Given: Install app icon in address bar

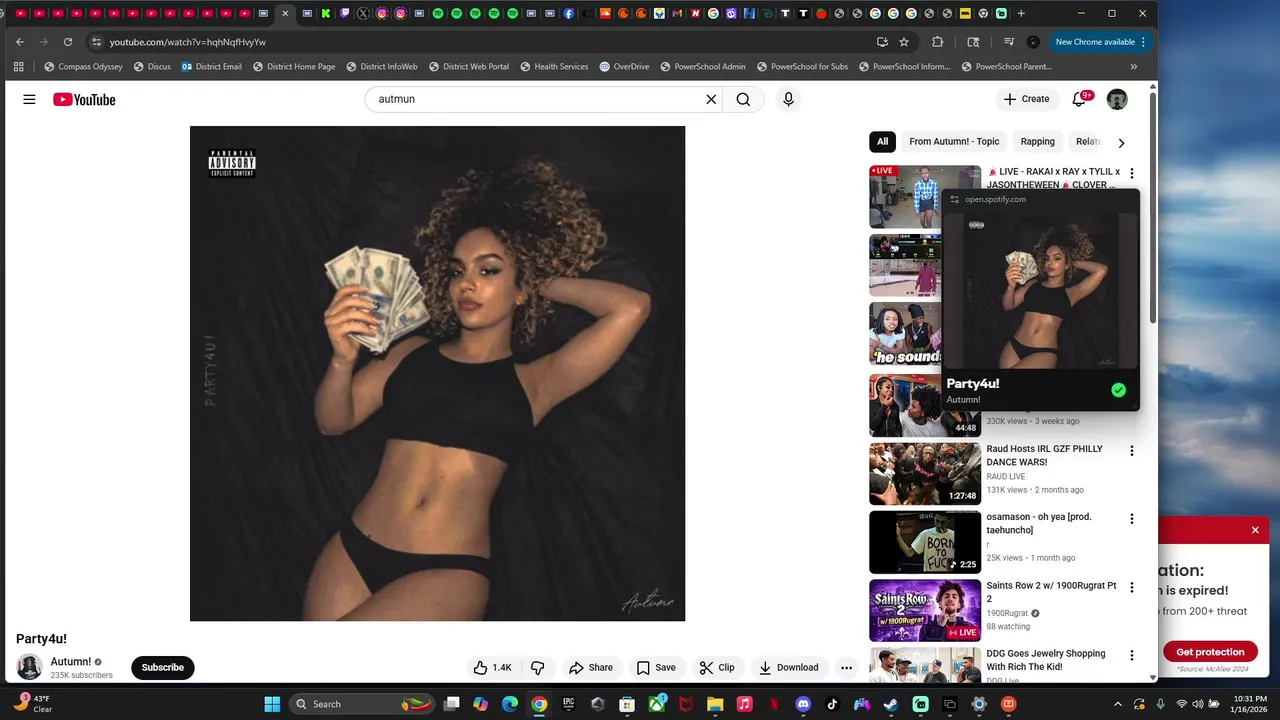Looking at the screenshot, I should [882, 42].
